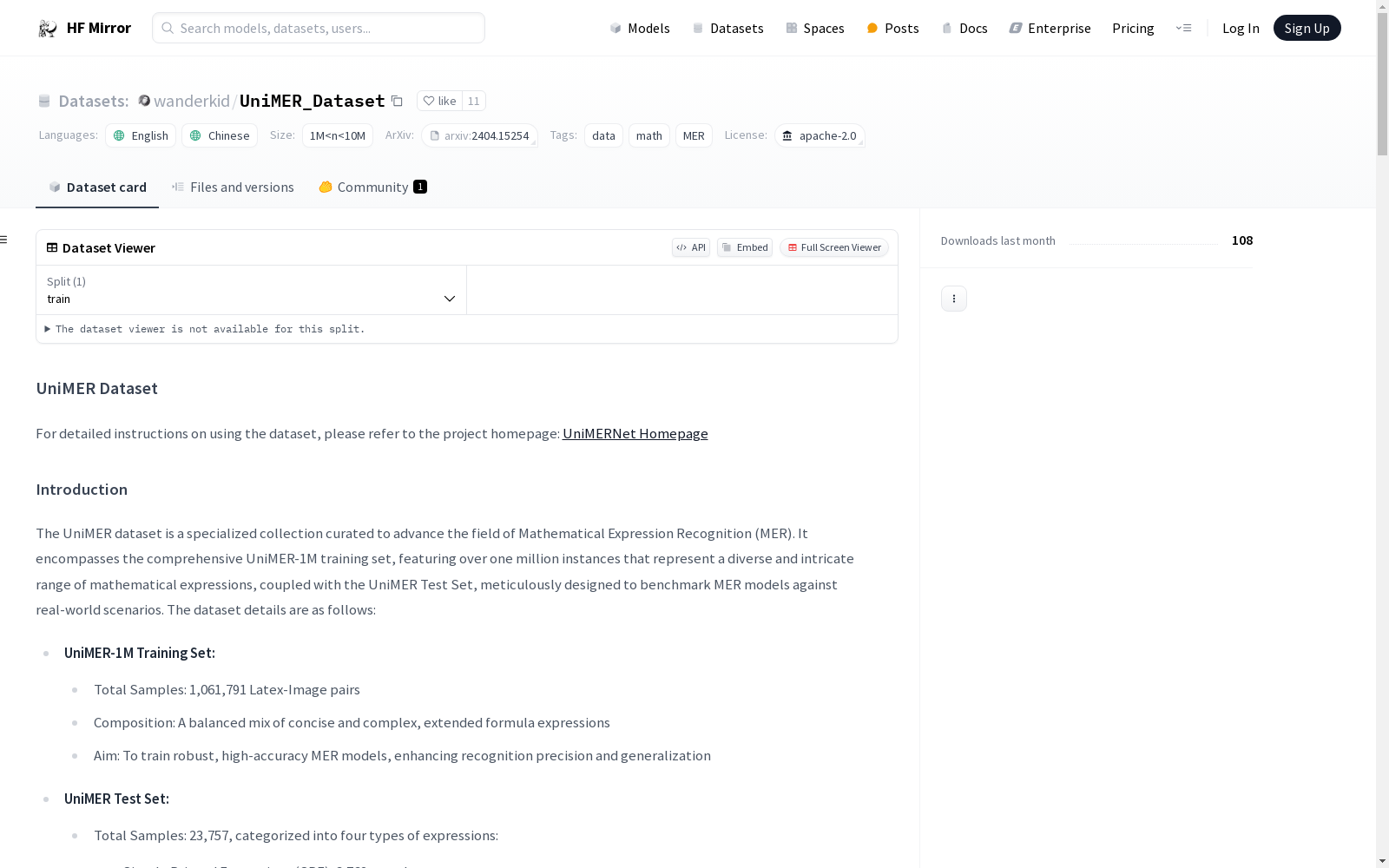Click the 1M<n<10M size tag

[x=338, y=135]
